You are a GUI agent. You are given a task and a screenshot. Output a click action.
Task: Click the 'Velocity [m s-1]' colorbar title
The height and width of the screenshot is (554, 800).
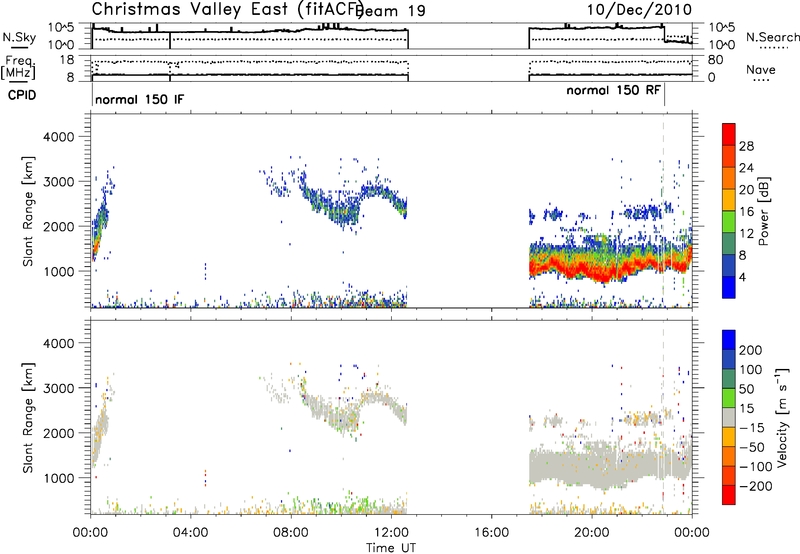[781, 417]
